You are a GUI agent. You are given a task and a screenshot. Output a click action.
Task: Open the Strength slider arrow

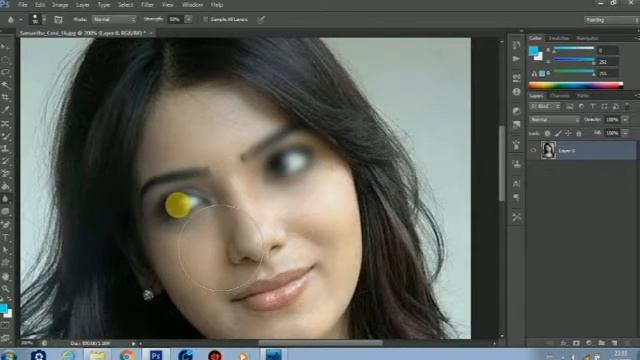click(189, 19)
